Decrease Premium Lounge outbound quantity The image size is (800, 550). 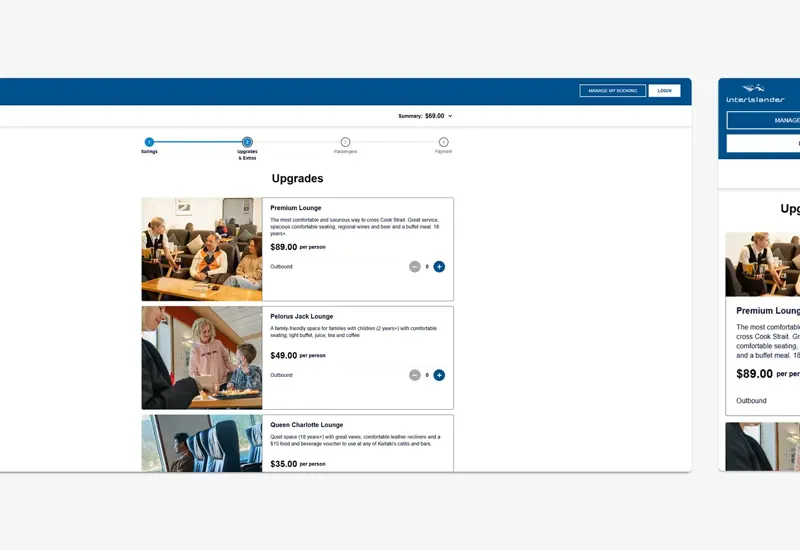415,266
